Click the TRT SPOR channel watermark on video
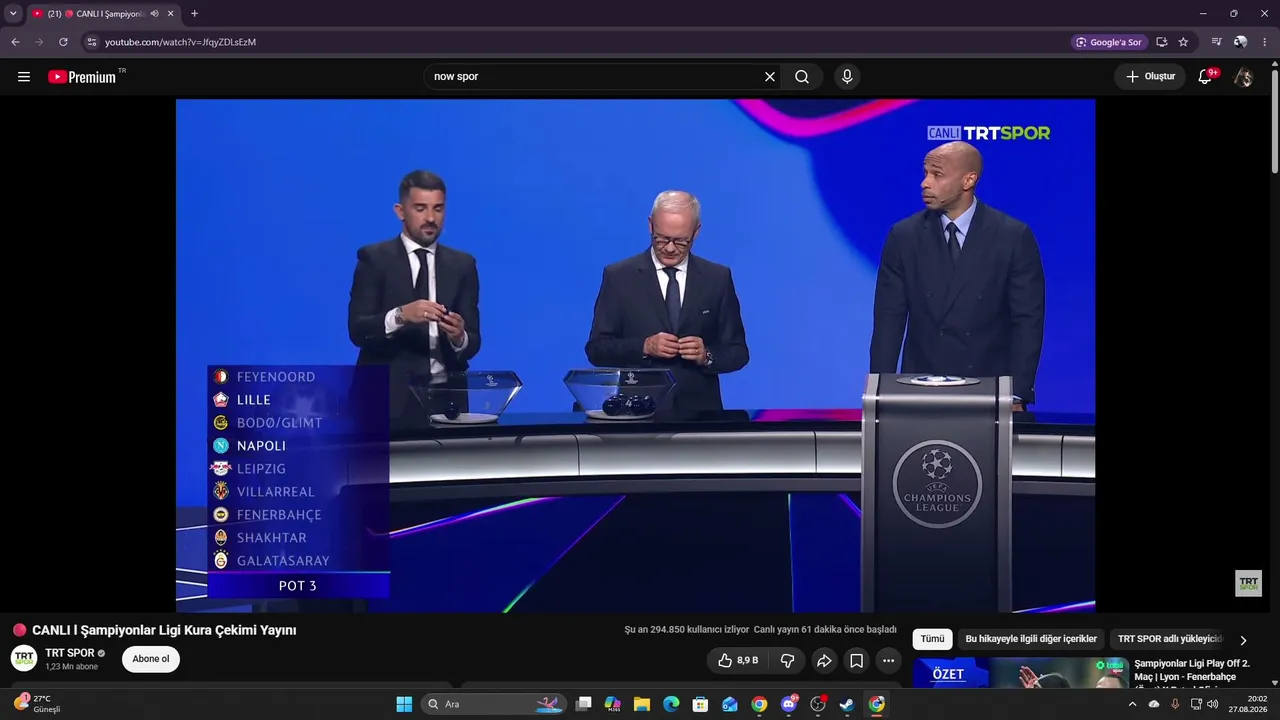Viewport: 1280px width, 720px height. 1248,583
